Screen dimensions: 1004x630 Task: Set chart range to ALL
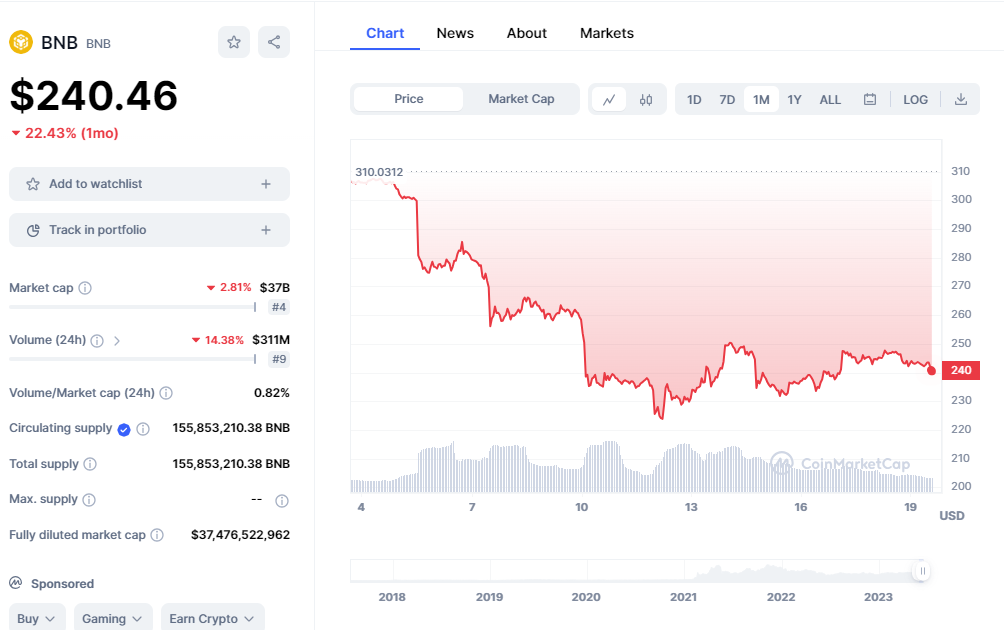click(830, 99)
